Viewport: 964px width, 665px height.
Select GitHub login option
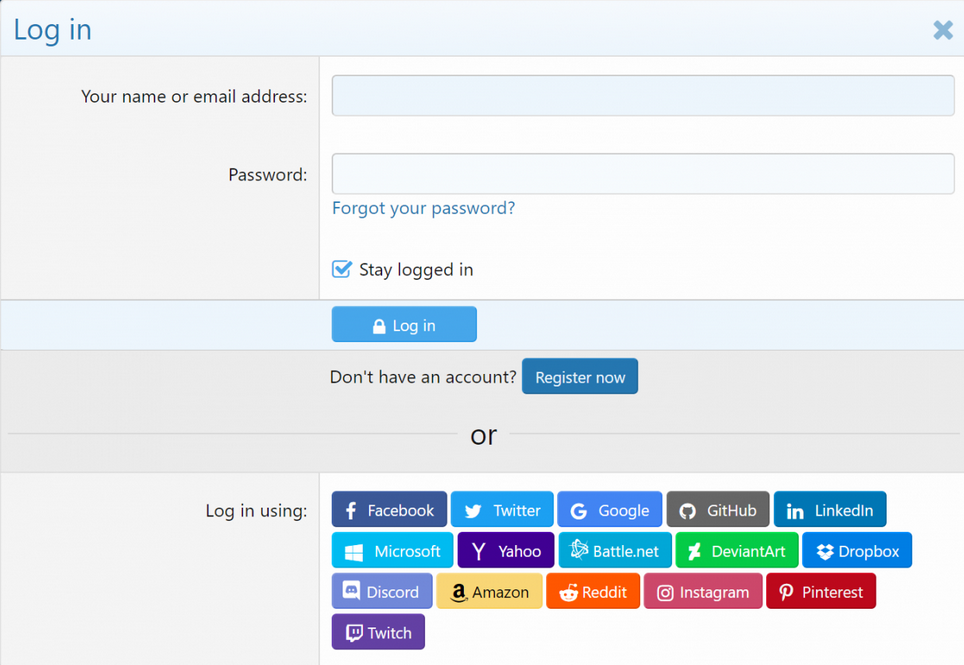point(718,510)
